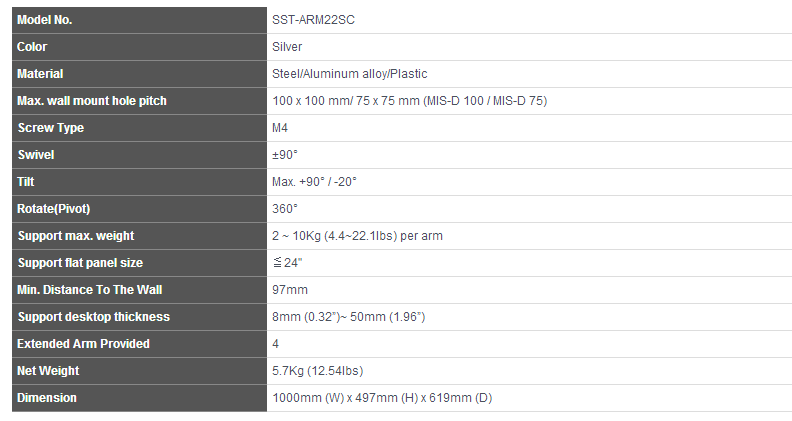Click Max. wall mount hole pitch label

[x=91, y=101]
